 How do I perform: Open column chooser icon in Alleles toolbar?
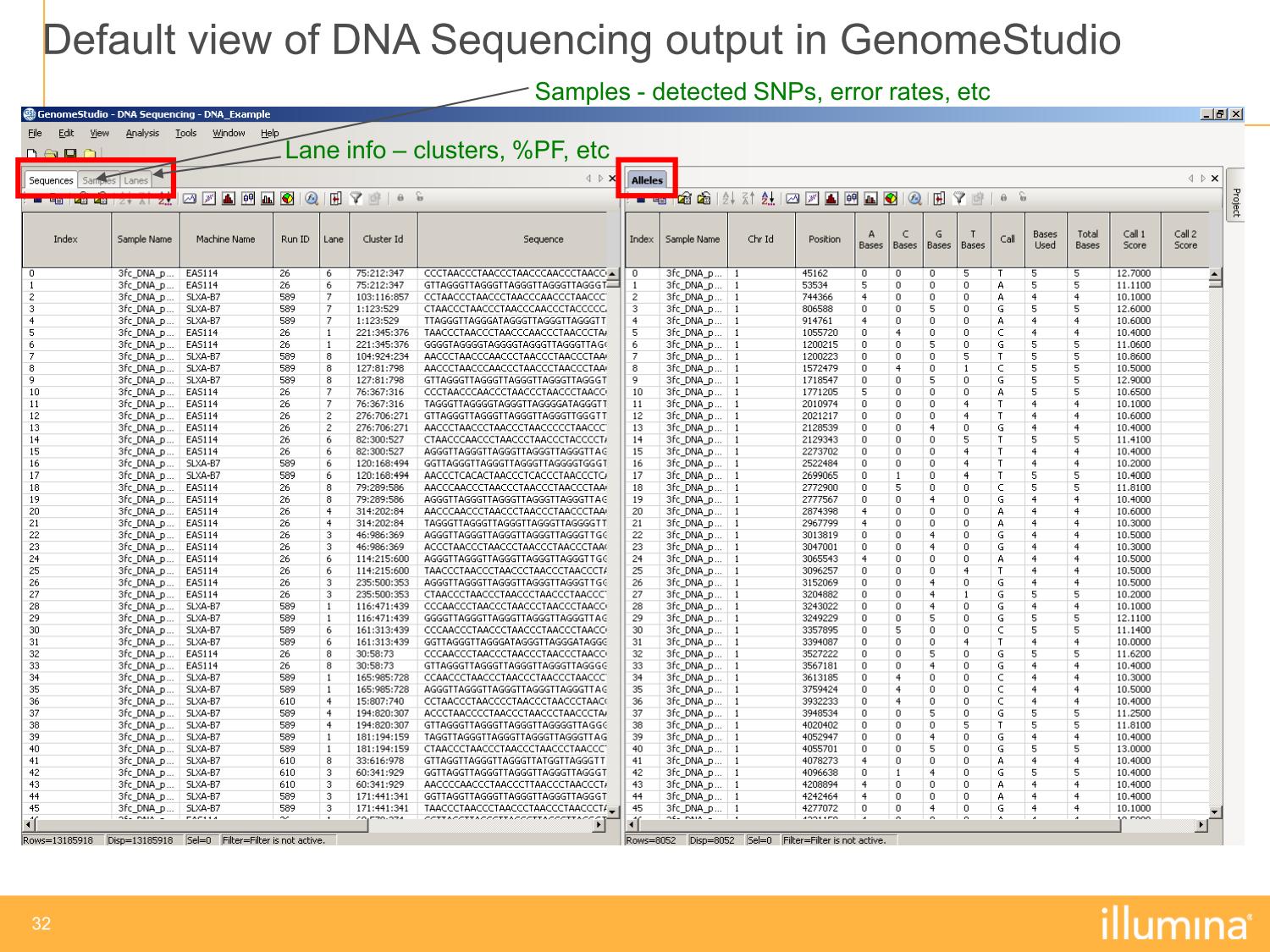click(940, 199)
